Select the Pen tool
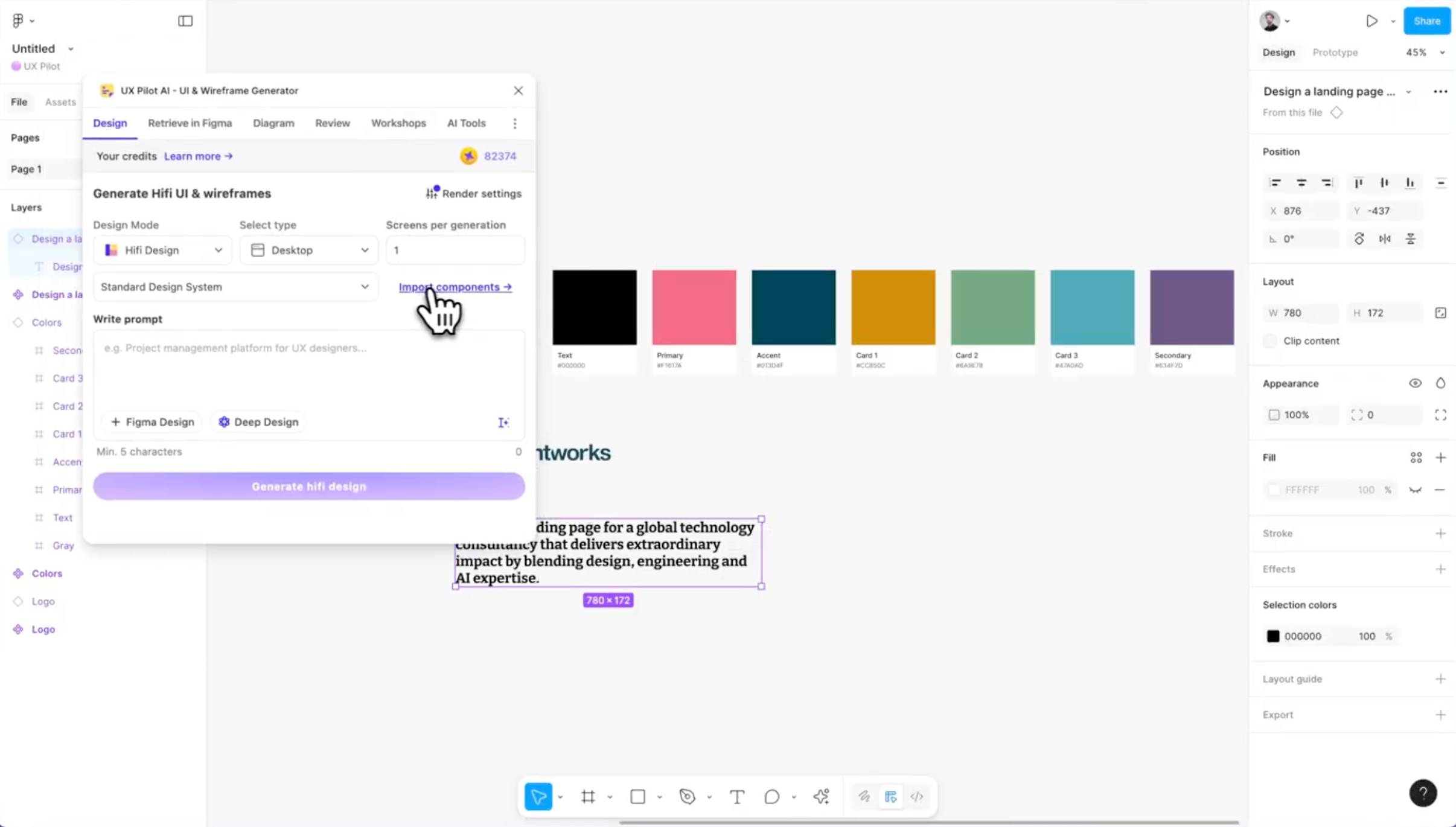The height and width of the screenshot is (827, 1456). coord(687,797)
